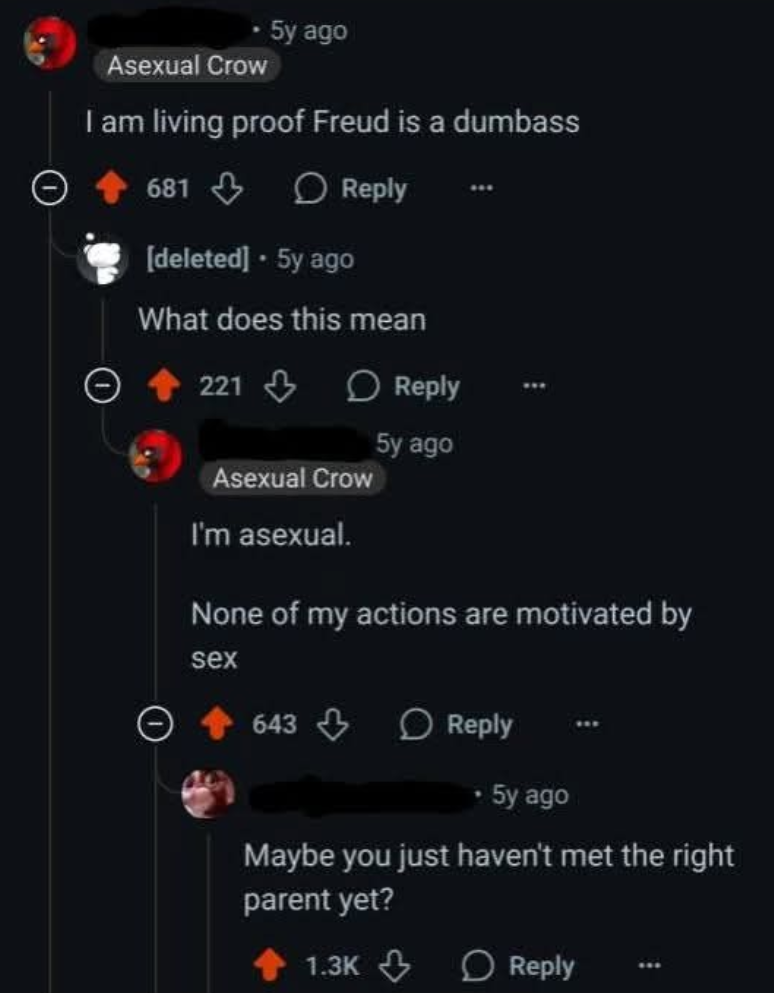
Task: Upvote the "Freud is a dumbass" comment
Action: tap(113, 188)
